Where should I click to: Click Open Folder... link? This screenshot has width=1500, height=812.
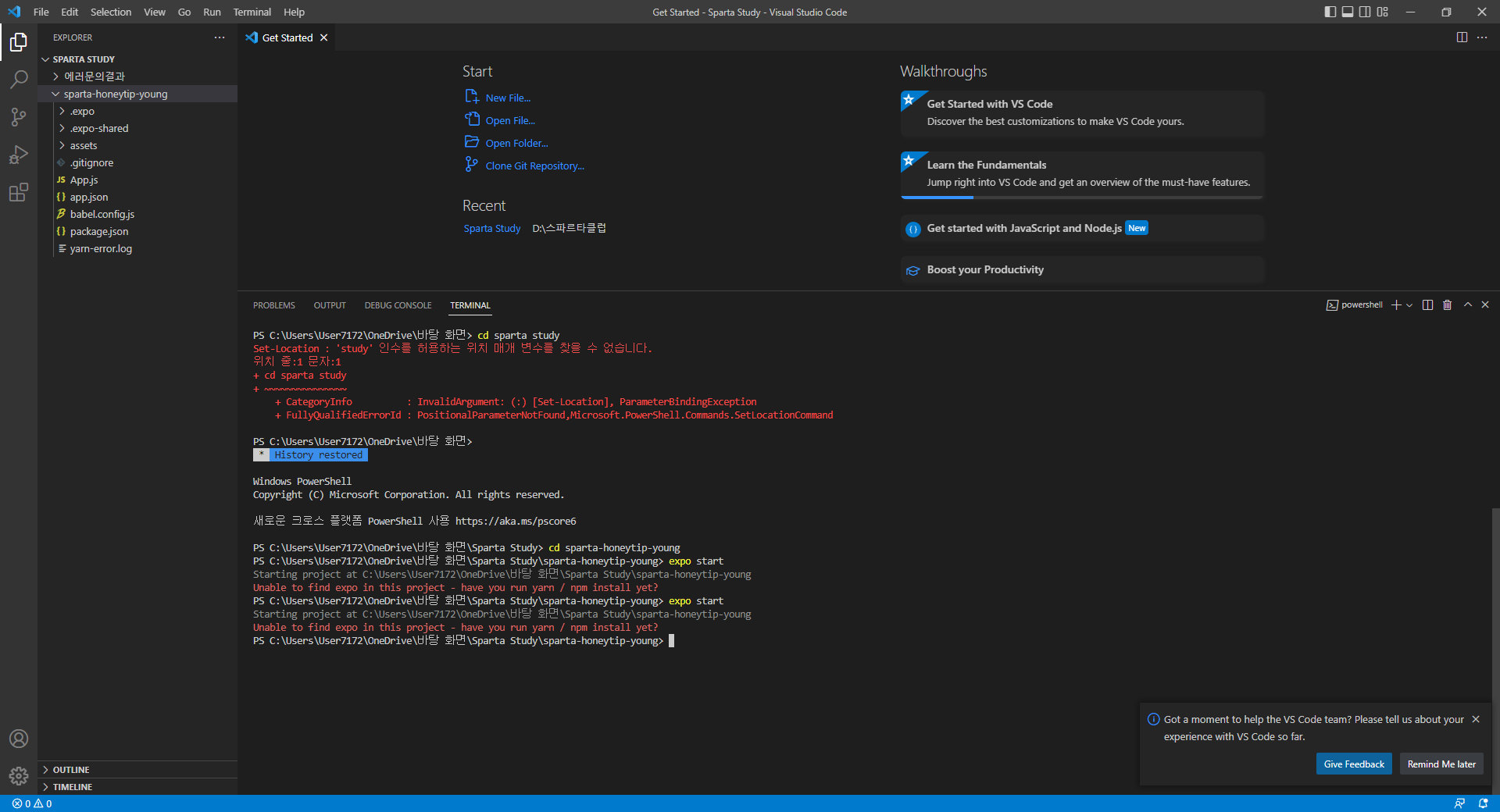point(506,143)
